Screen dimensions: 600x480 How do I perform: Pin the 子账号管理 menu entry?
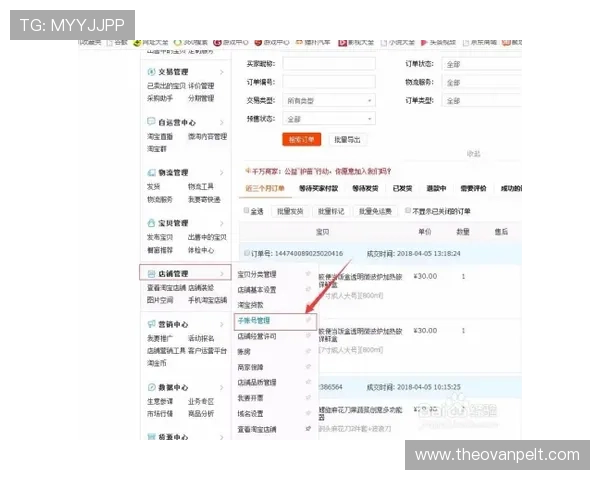tap(308, 320)
